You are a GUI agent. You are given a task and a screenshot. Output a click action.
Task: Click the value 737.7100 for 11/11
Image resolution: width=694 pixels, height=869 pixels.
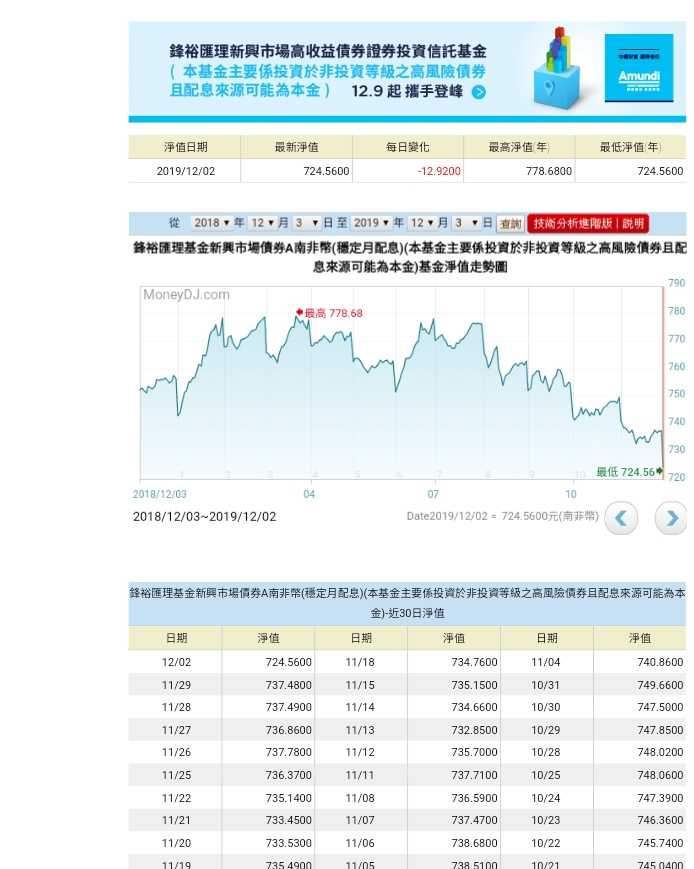474,775
